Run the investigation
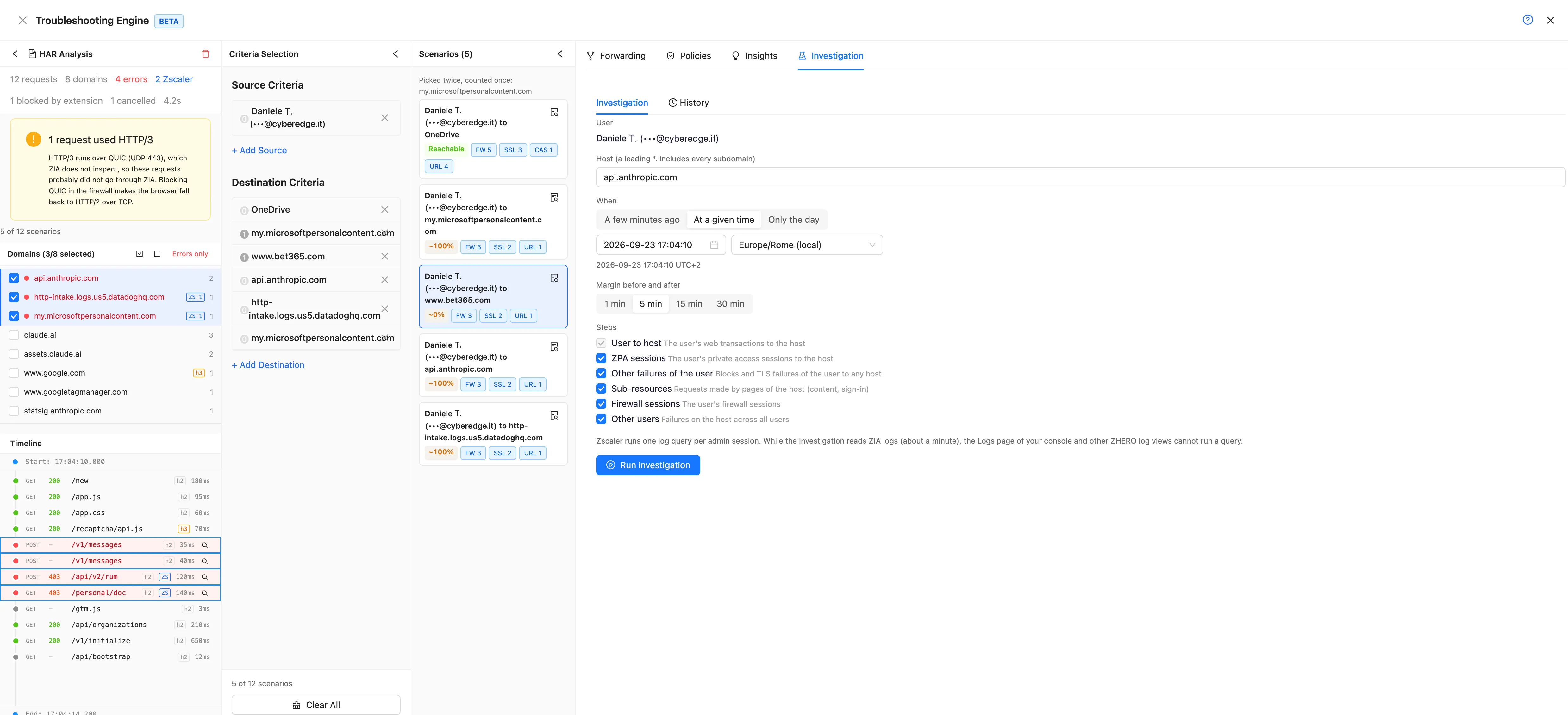Image resolution: width=1568 pixels, height=715 pixels. click(x=648, y=465)
